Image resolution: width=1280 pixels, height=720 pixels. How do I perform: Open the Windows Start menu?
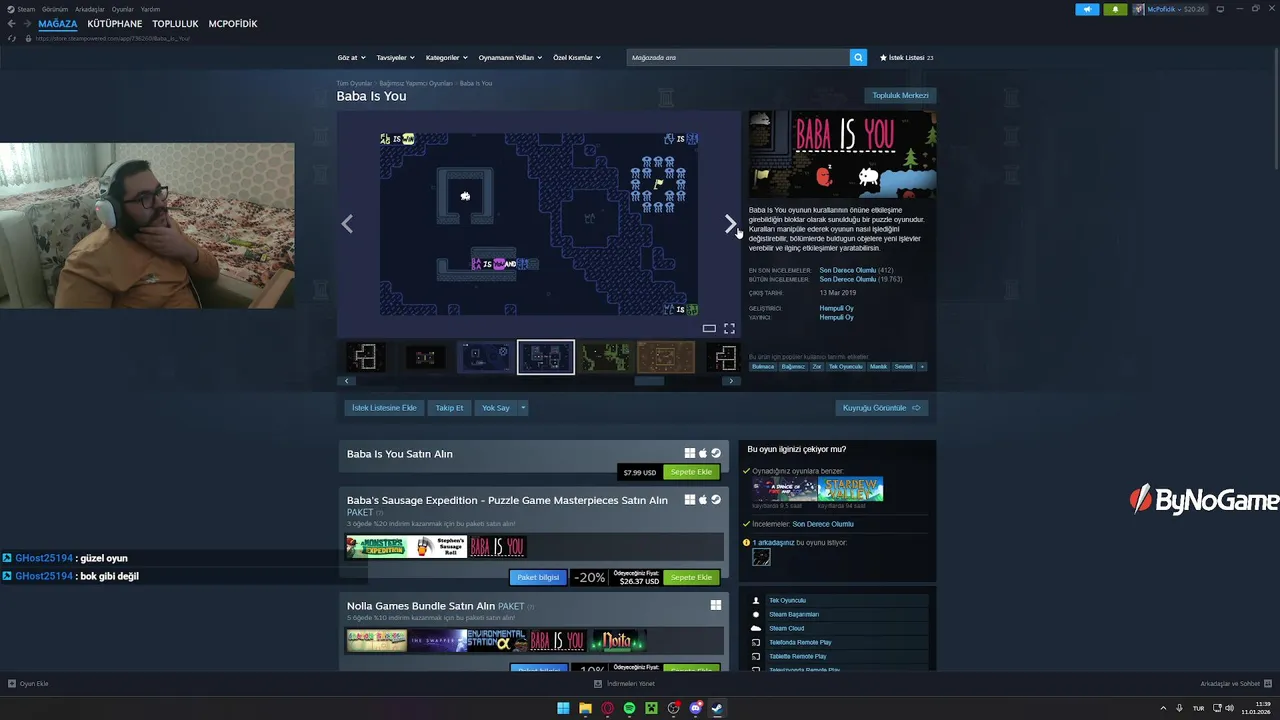[563, 708]
